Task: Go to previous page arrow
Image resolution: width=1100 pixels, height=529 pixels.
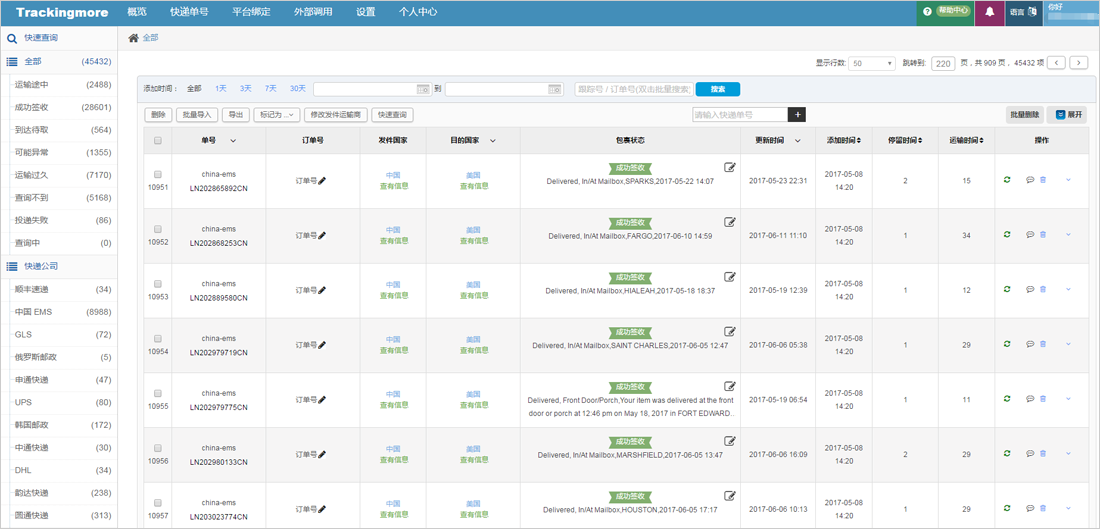Action: 1057,63
